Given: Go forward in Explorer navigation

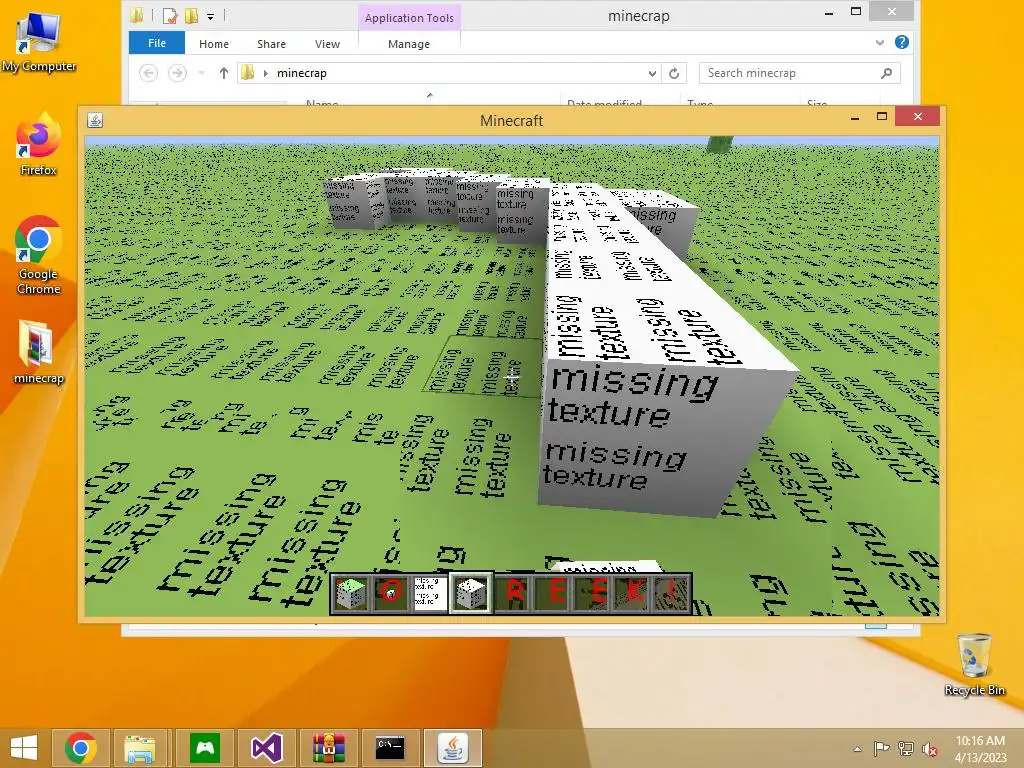Looking at the screenshot, I should click(x=177, y=73).
